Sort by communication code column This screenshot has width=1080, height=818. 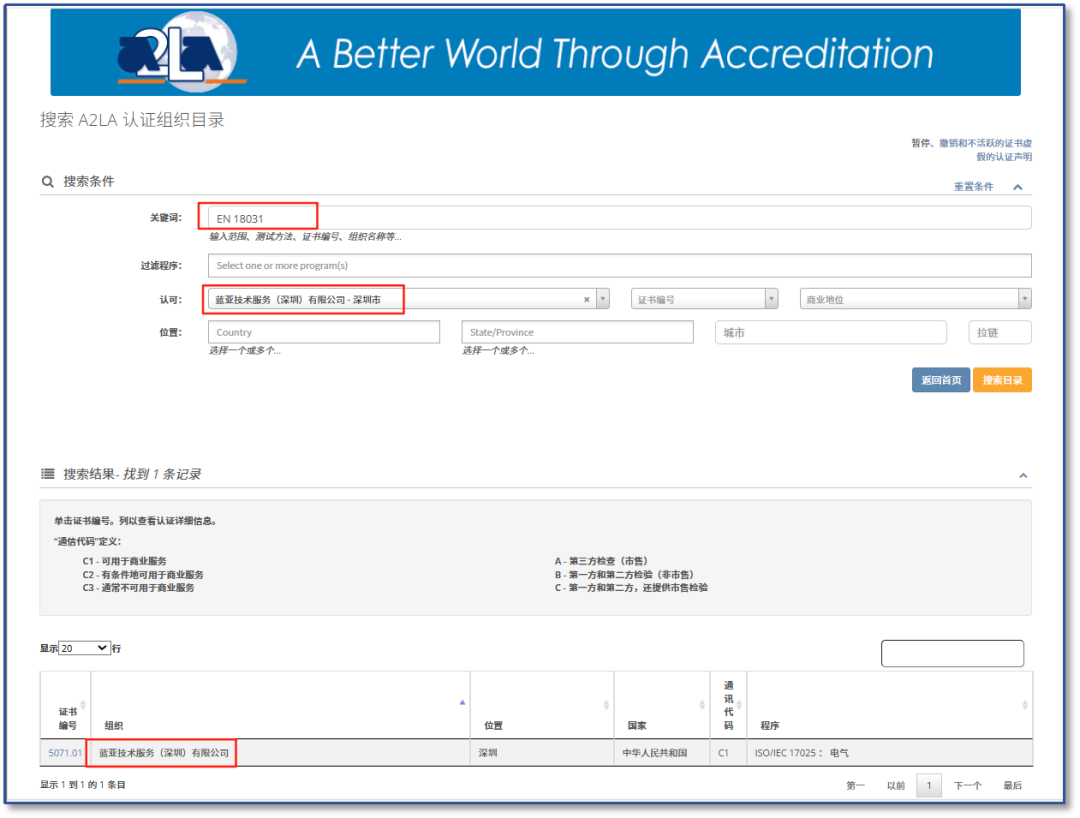point(729,705)
